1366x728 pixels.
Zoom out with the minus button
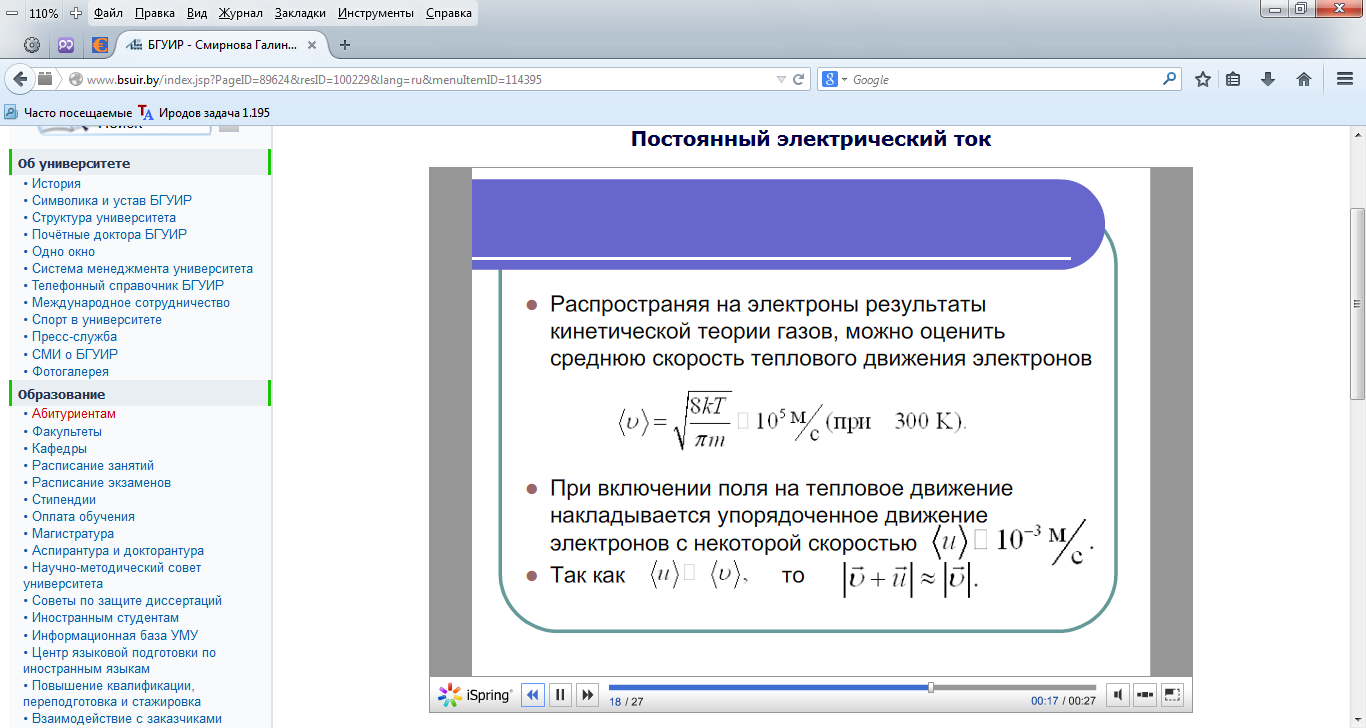12,13
